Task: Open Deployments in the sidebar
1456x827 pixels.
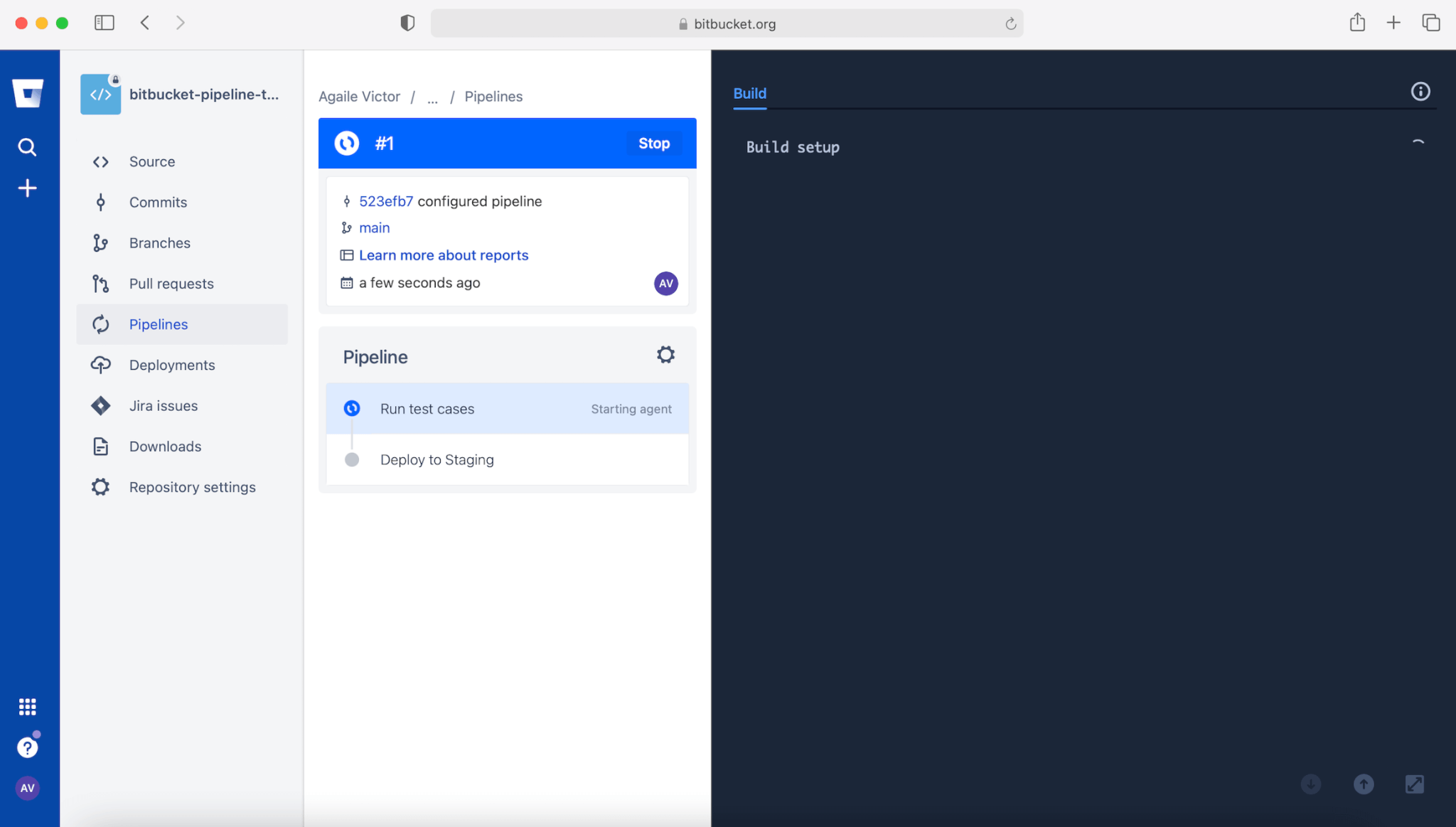Action: click(171, 366)
